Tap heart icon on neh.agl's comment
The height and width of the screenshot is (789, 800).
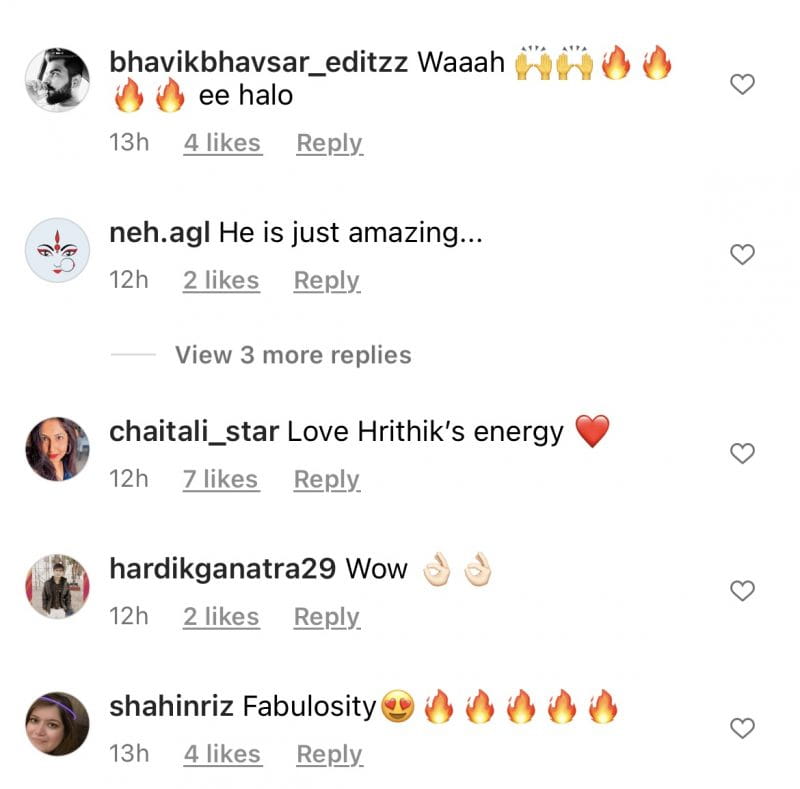click(x=742, y=255)
